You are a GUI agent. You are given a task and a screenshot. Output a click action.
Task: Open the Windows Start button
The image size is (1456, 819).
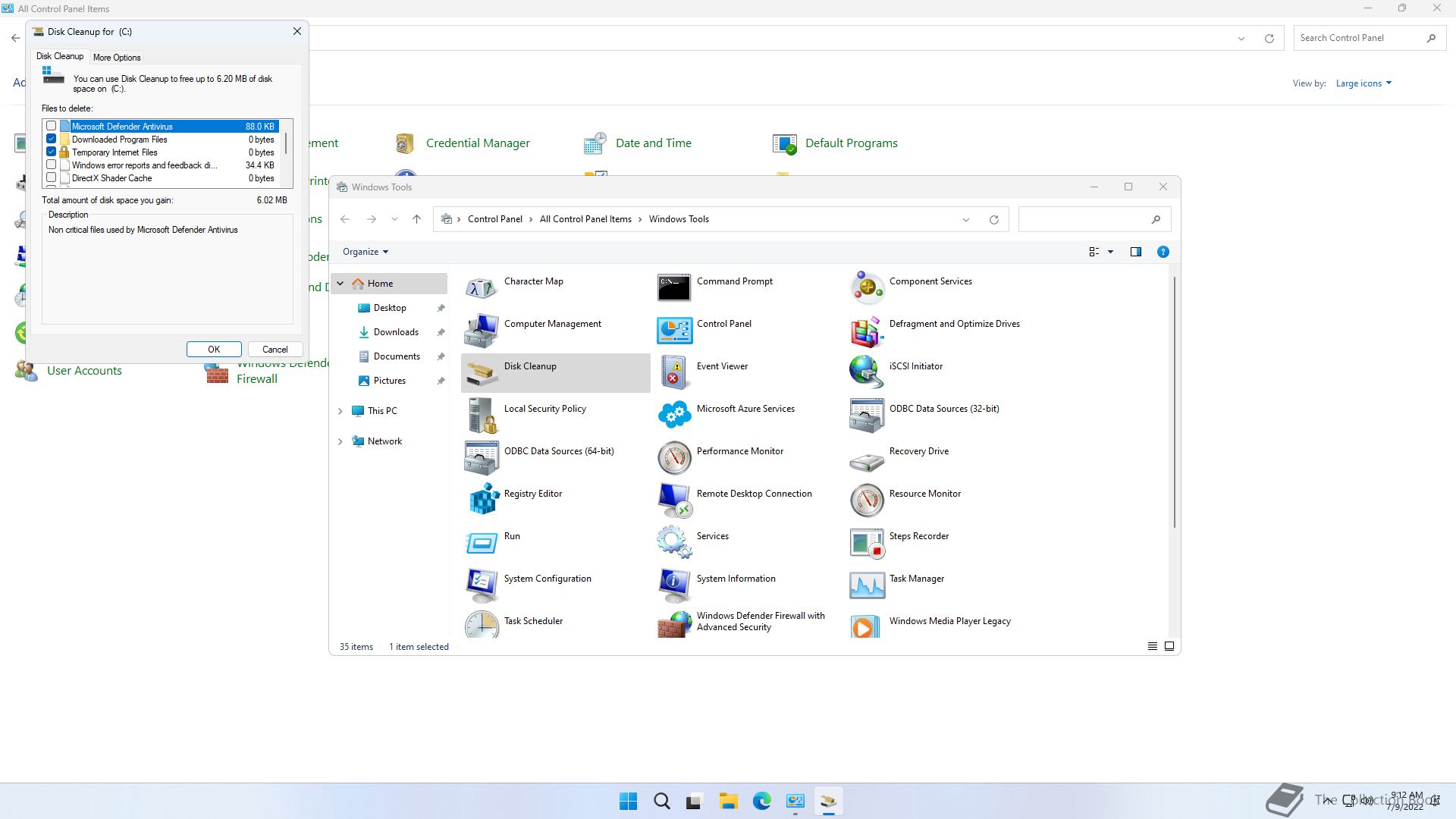(x=629, y=802)
